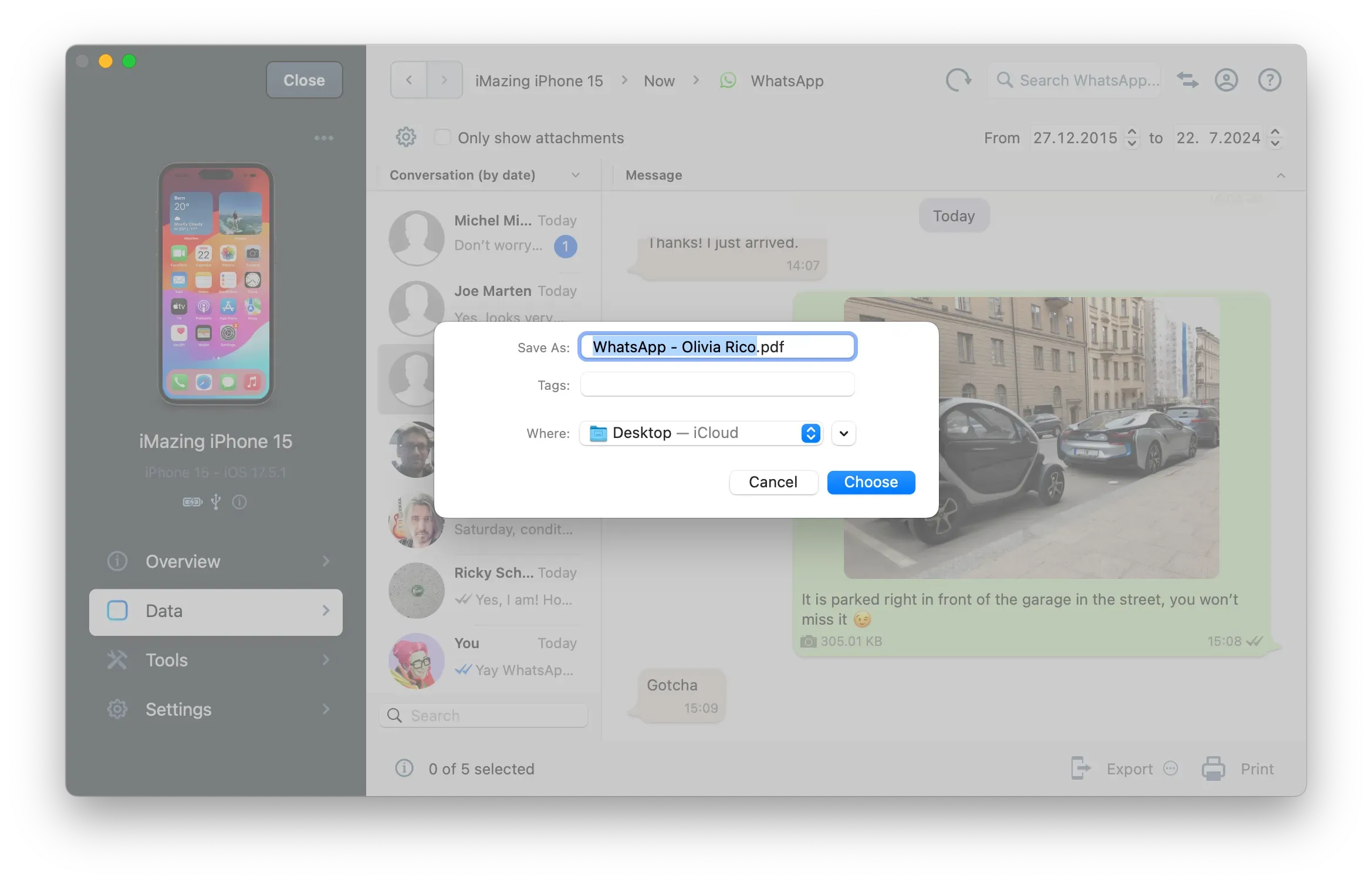Open the Conversation (by date) sorting dropdown
Screen dimensions: 1372x883
[575, 174]
